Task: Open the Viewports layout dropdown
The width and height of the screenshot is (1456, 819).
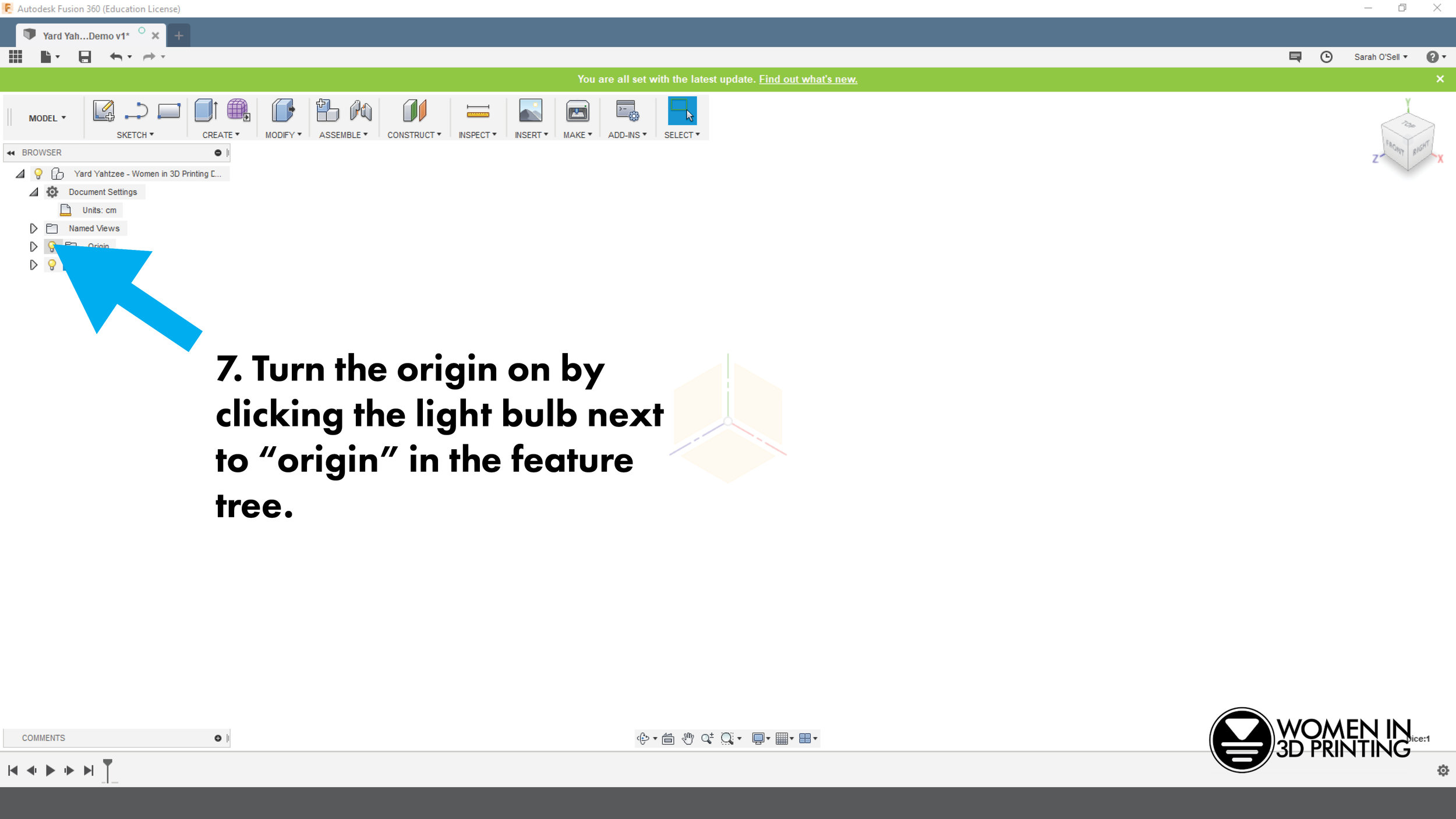Action: [x=808, y=739]
